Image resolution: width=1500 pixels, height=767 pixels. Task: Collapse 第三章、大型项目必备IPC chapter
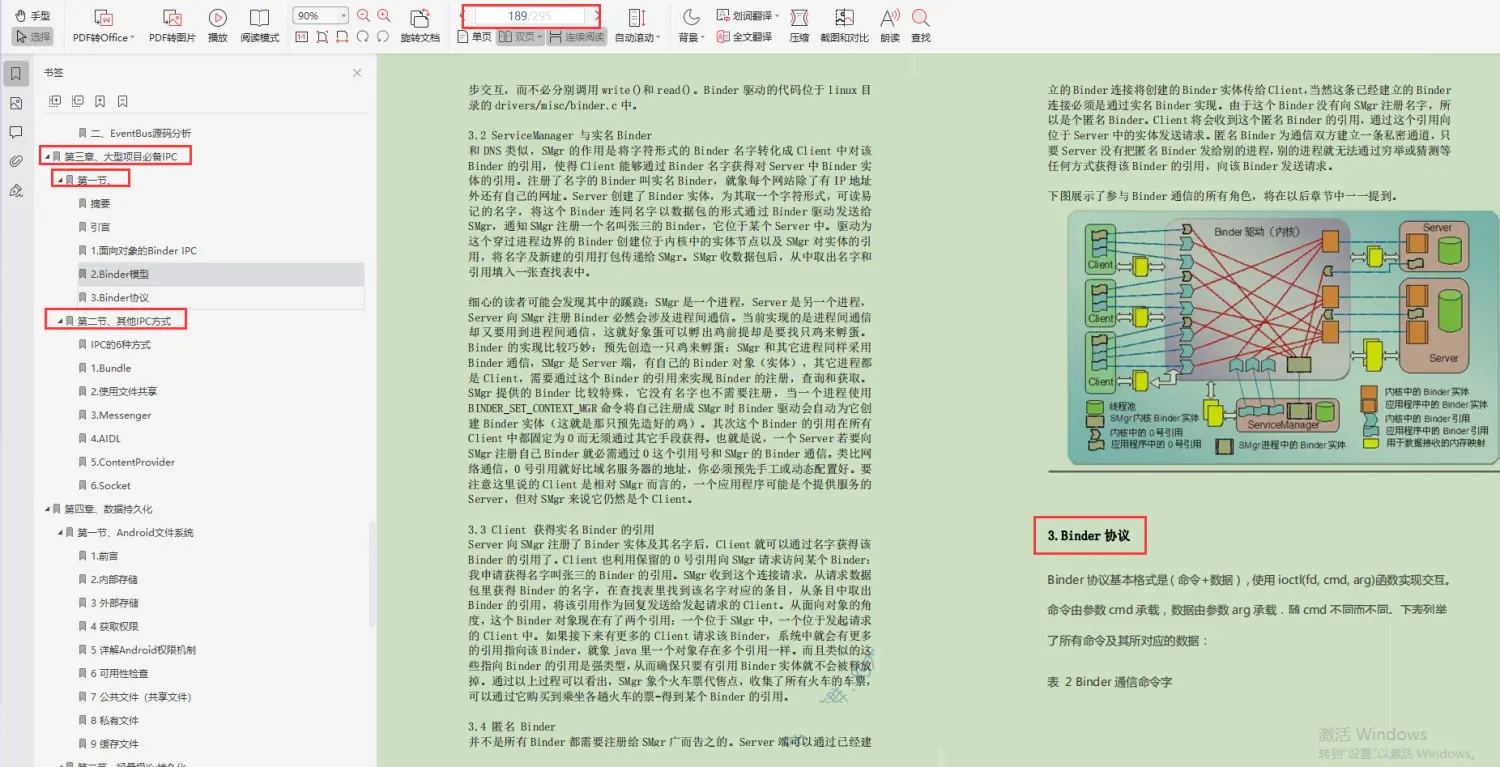tap(47, 157)
